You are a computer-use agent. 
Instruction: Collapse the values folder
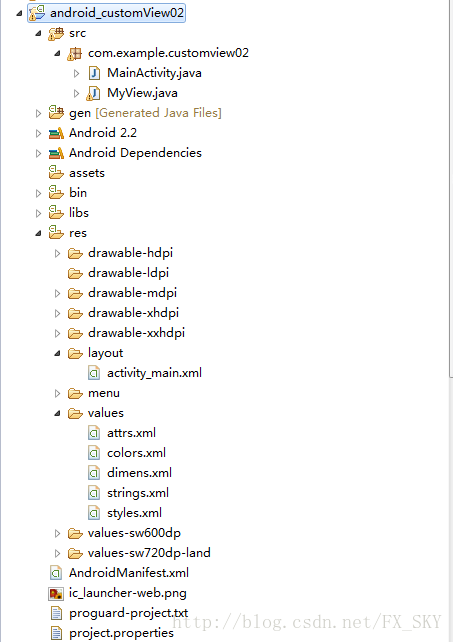click(x=57, y=414)
